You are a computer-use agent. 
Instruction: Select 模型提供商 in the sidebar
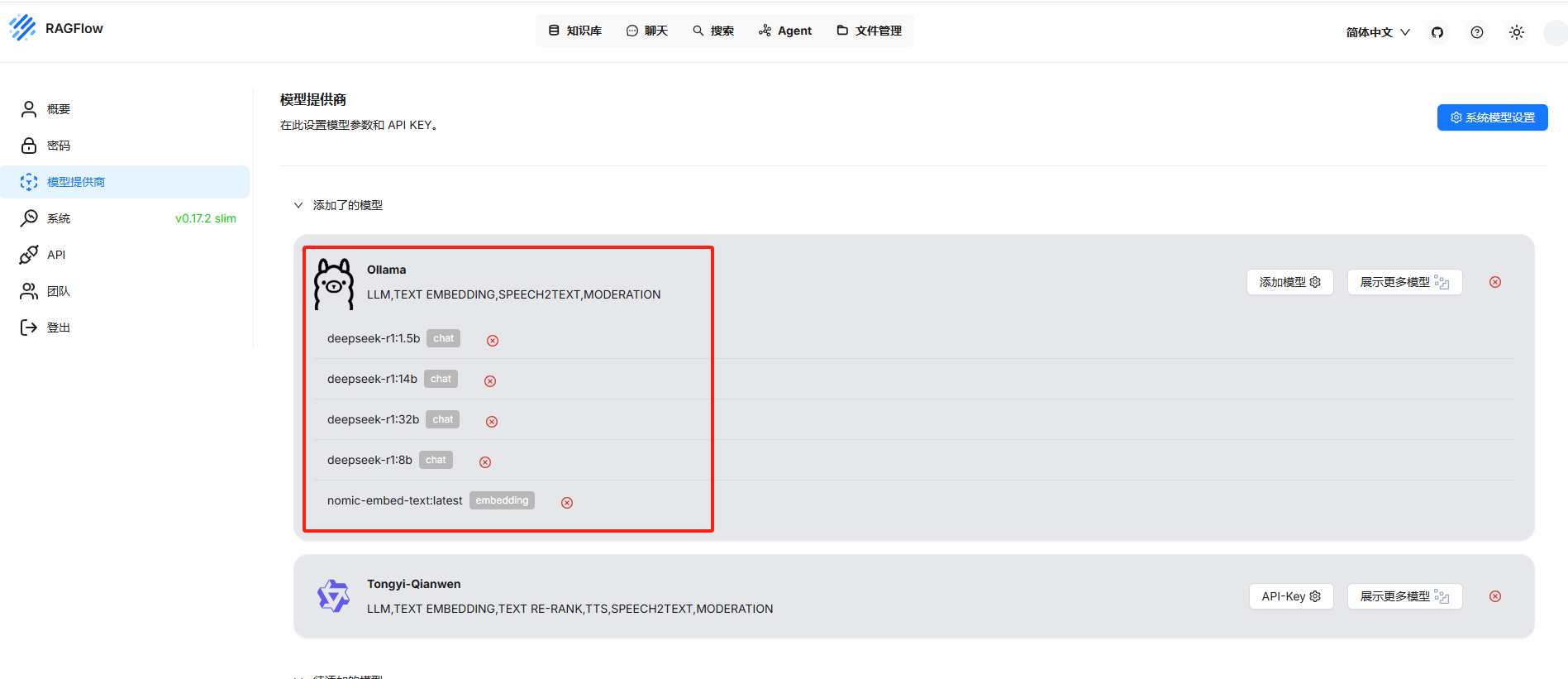[125, 182]
